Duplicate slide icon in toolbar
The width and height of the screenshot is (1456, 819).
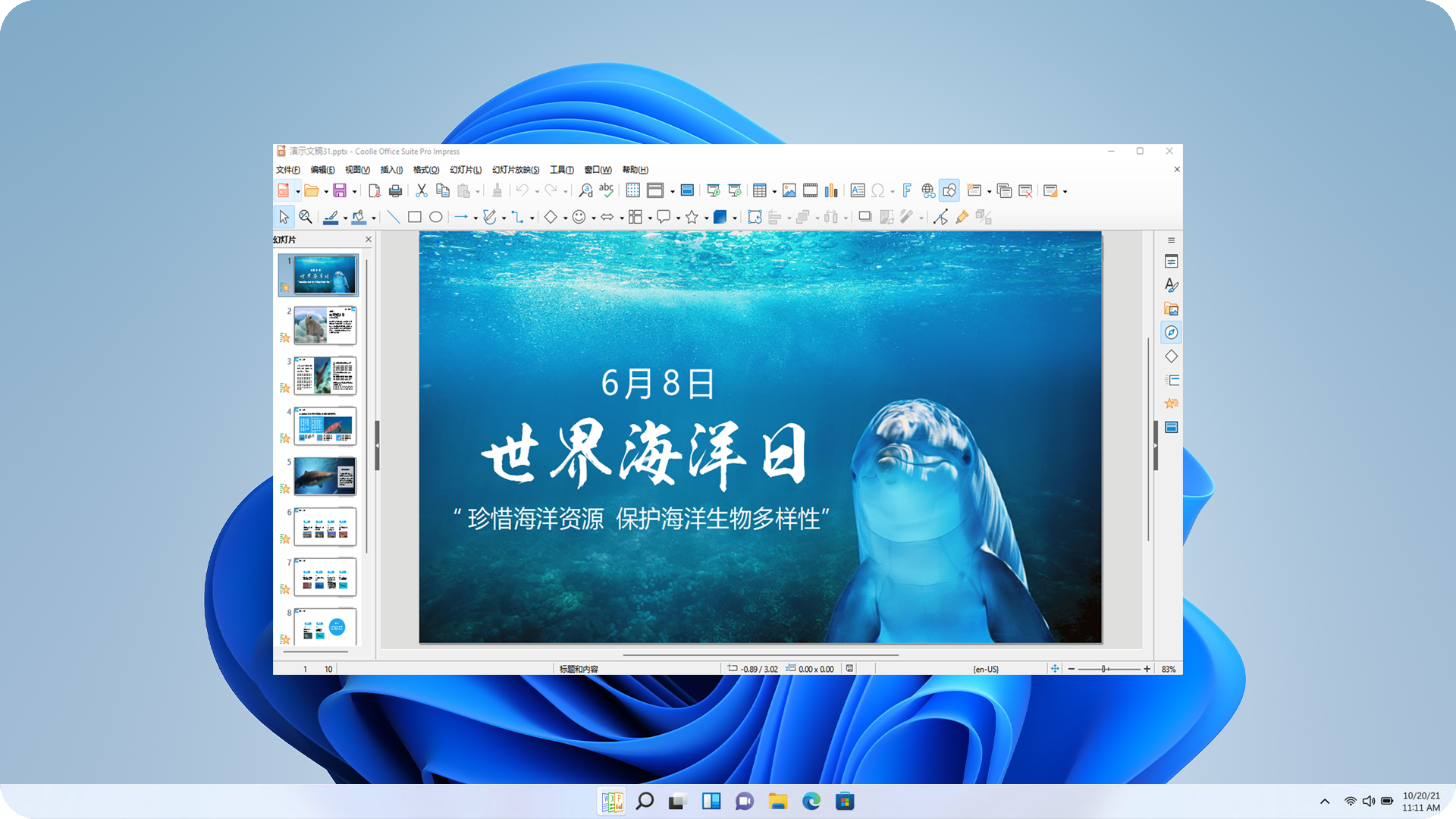[x=1004, y=190]
